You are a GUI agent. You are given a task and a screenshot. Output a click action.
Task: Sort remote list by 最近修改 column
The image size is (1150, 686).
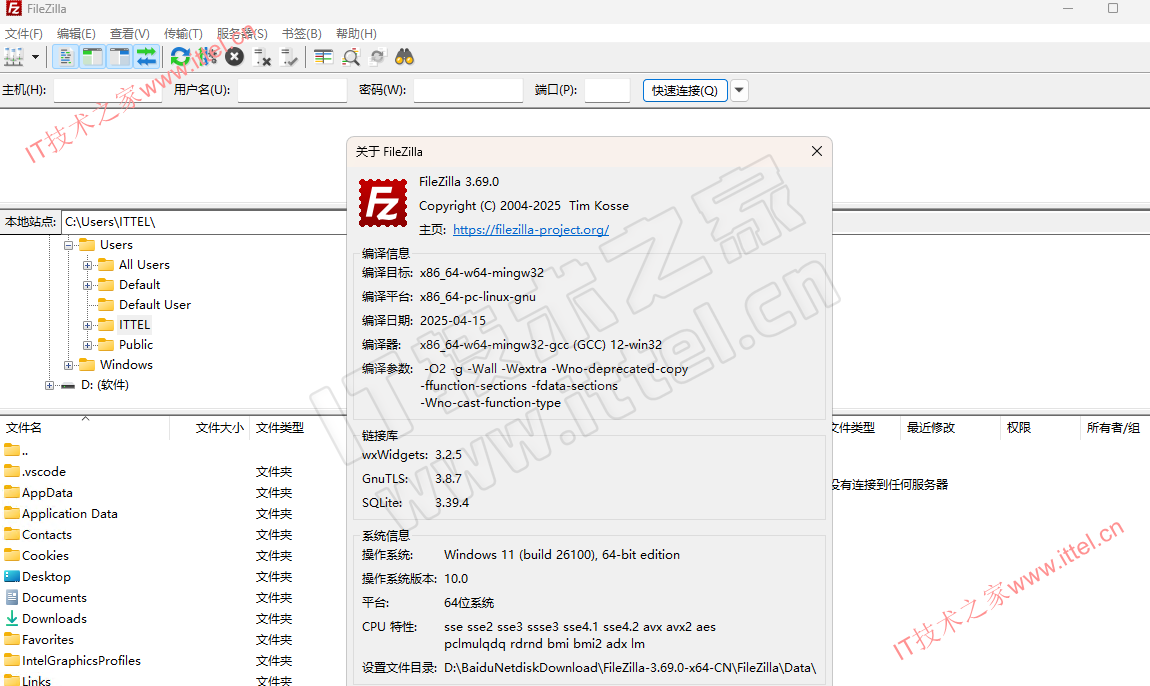[x=950, y=428]
